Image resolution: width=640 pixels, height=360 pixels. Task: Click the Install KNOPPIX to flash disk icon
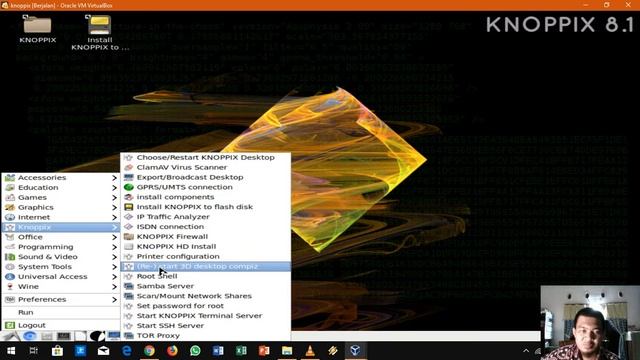129,207
